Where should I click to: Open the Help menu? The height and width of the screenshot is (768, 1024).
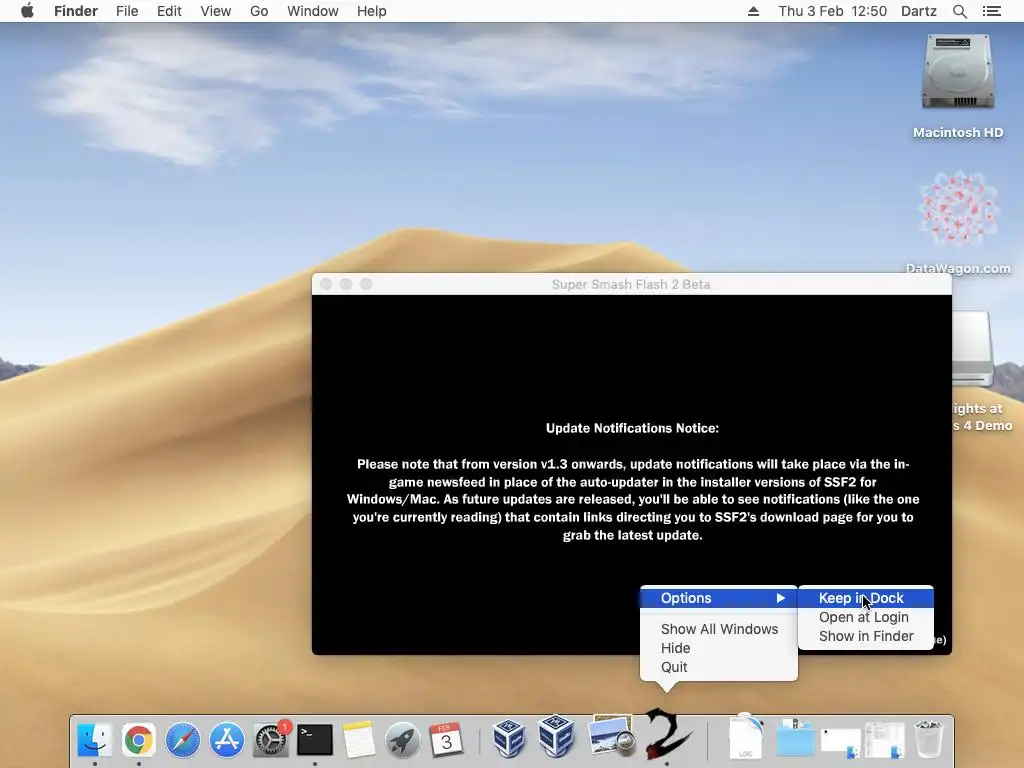click(x=372, y=11)
